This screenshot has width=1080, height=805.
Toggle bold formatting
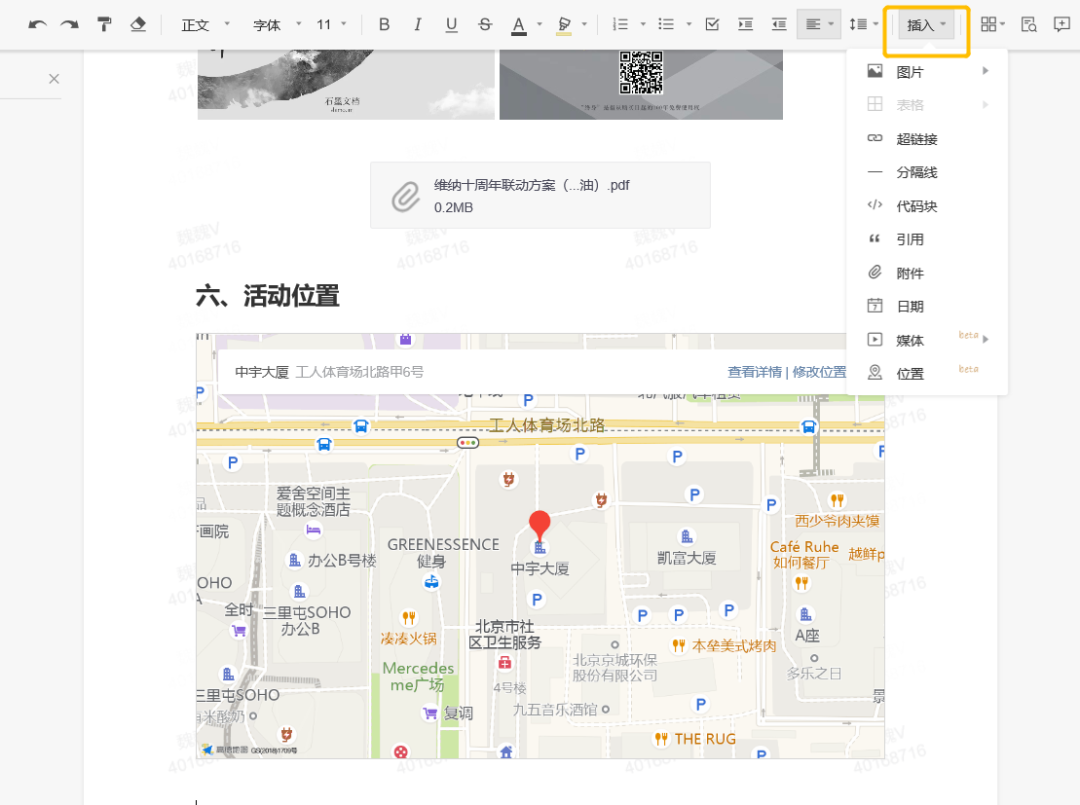coord(384,24)
